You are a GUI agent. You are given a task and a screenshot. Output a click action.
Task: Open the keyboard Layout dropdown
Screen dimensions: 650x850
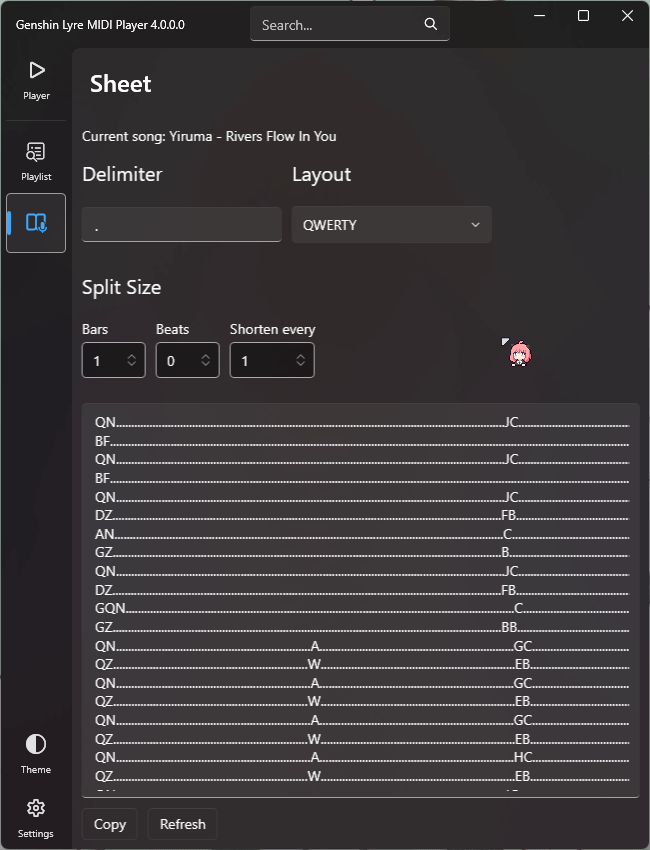(391, 224)
